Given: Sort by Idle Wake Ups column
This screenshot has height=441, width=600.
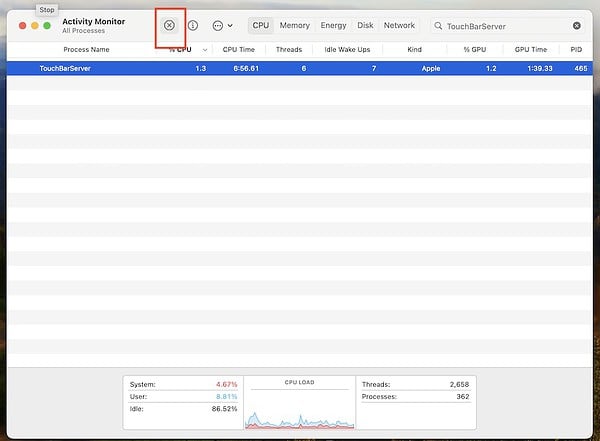Looking at the screenshot, I should [x=347, y=49].
